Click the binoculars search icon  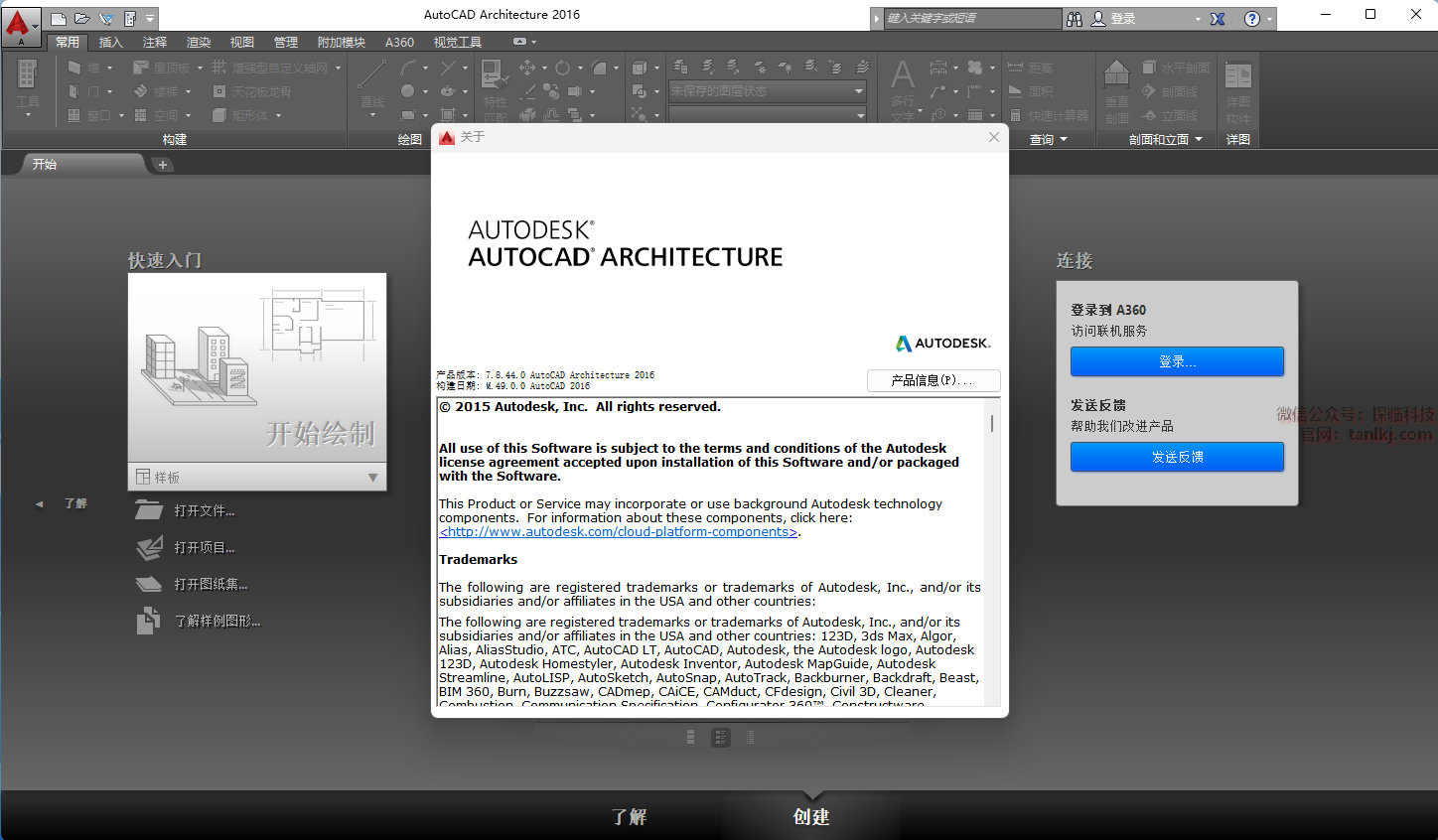[x=1075, y=19]
